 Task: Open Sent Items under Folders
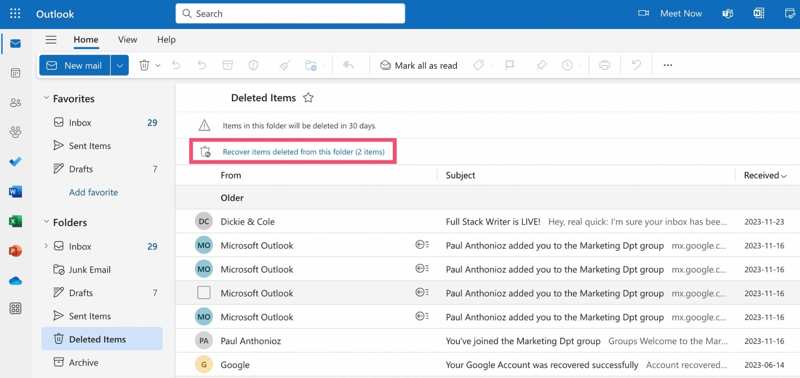102,316
